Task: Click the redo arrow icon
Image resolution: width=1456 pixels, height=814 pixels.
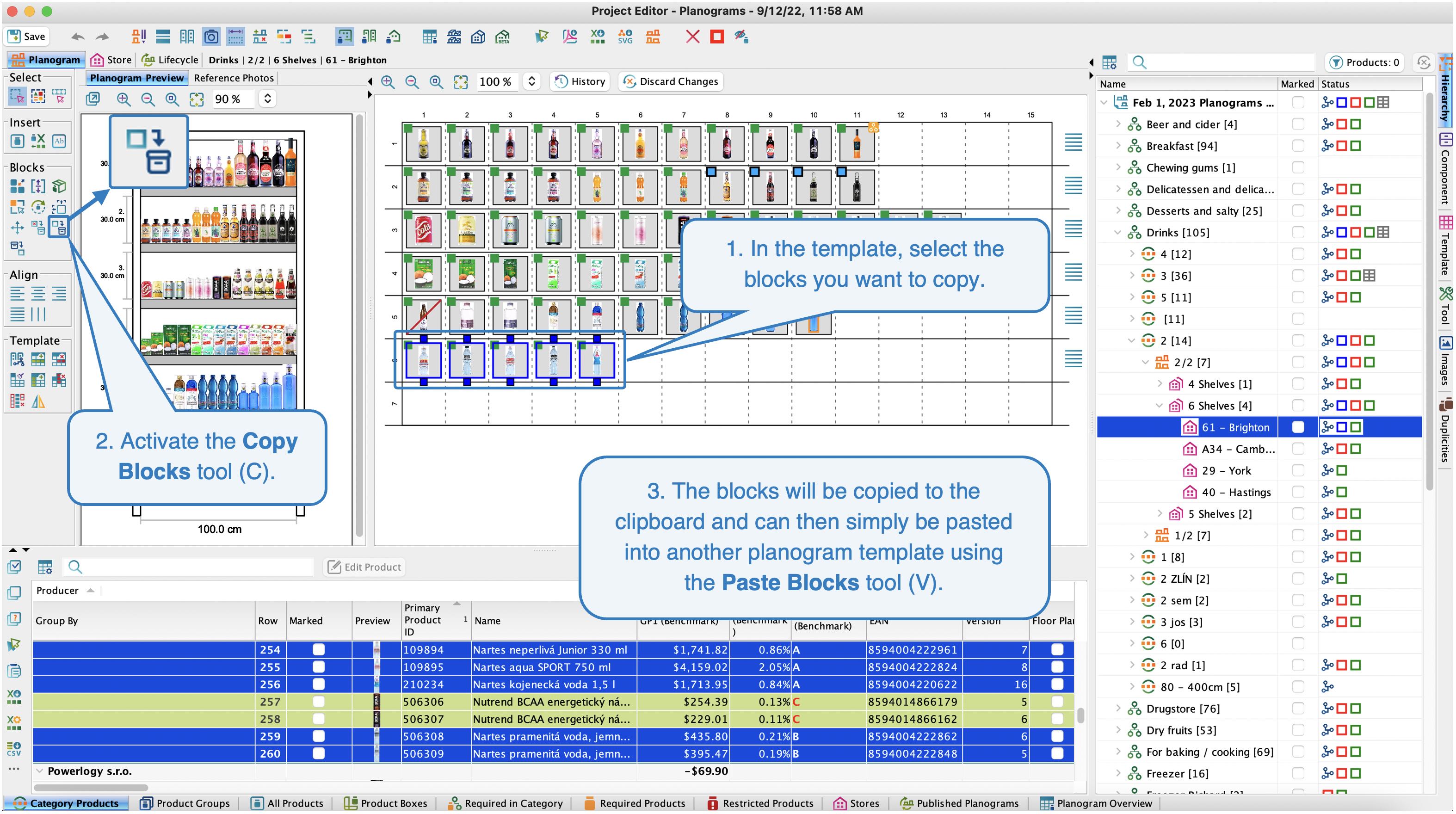Action: coord(102,37)
